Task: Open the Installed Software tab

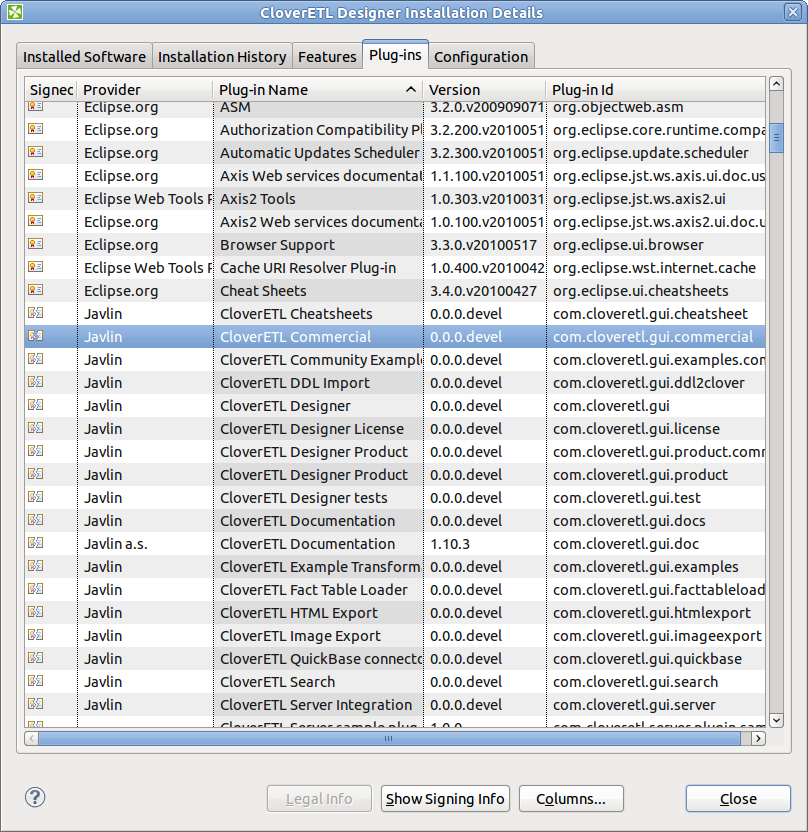Action: (84, 56)
